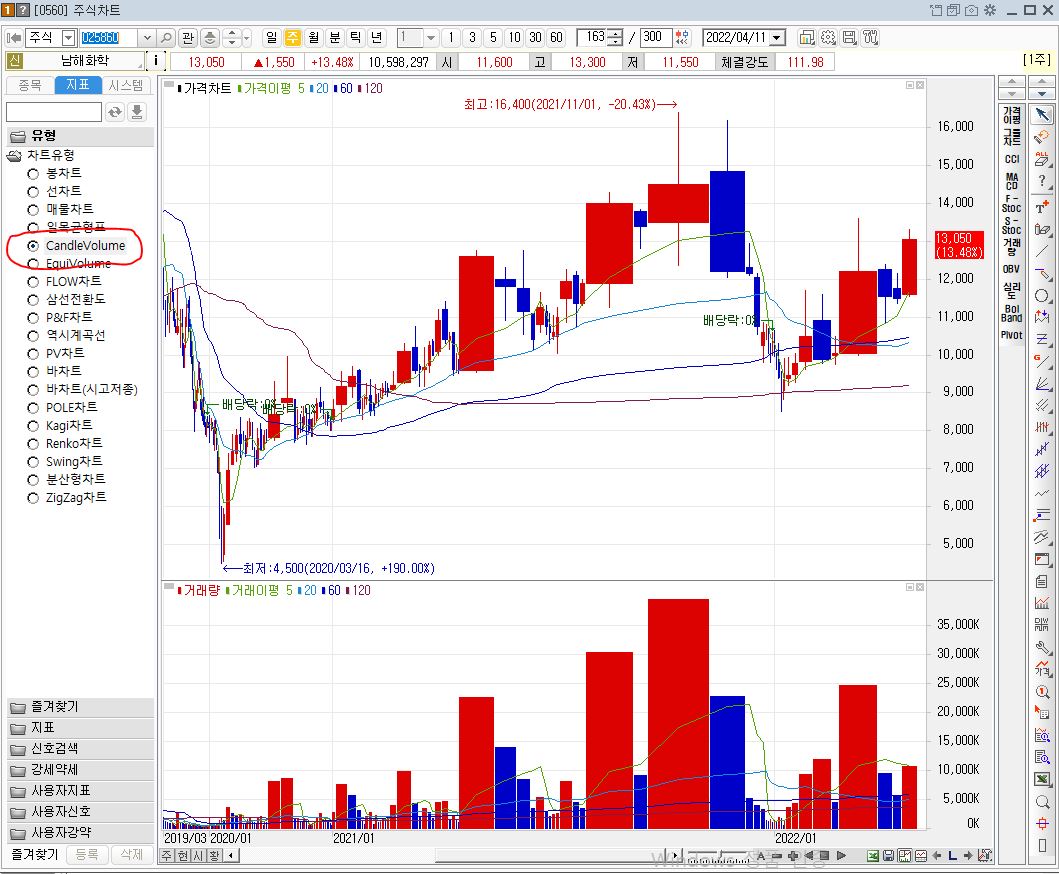The image size is (1059, 874).
Task: Click the period compare icon after 300 field
Action: [x=682, y=38]
